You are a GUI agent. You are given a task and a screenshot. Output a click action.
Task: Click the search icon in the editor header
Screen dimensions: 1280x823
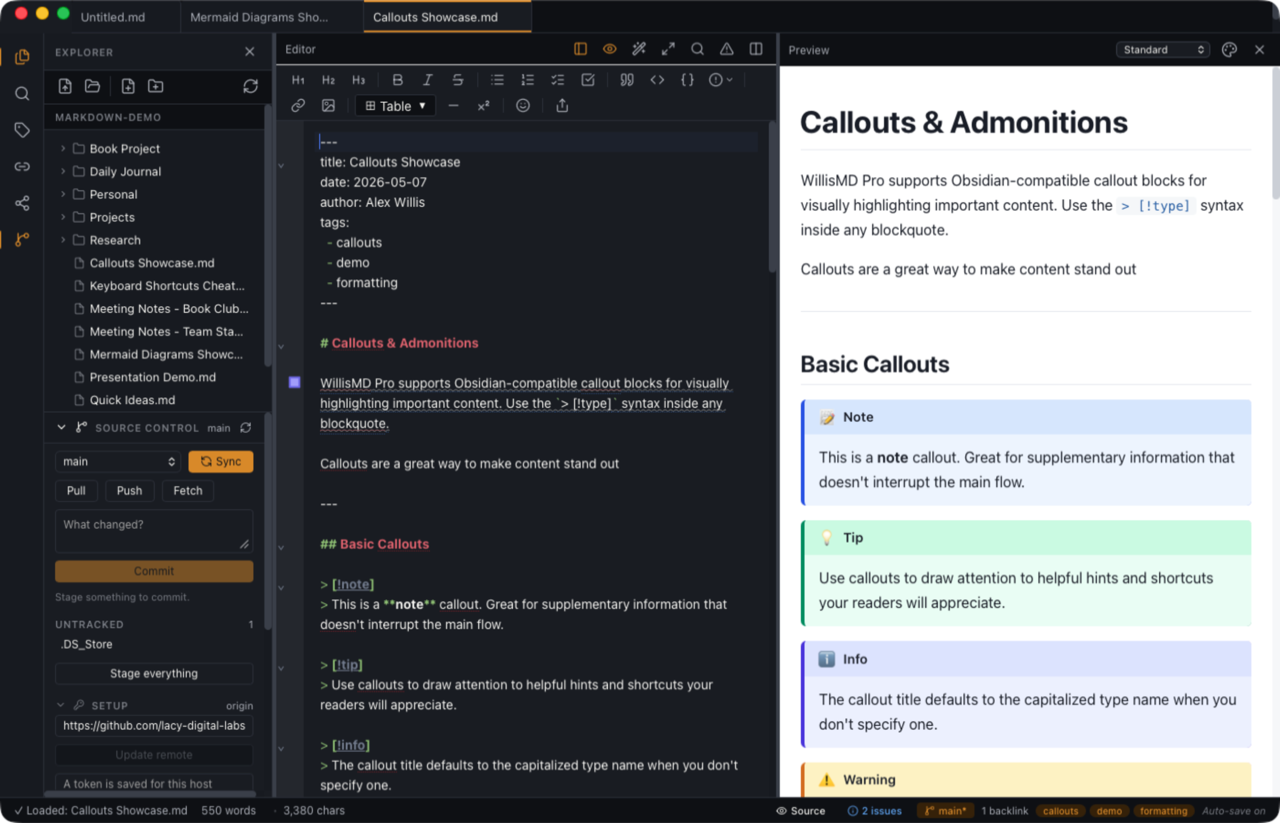click(x=698, y=49)
